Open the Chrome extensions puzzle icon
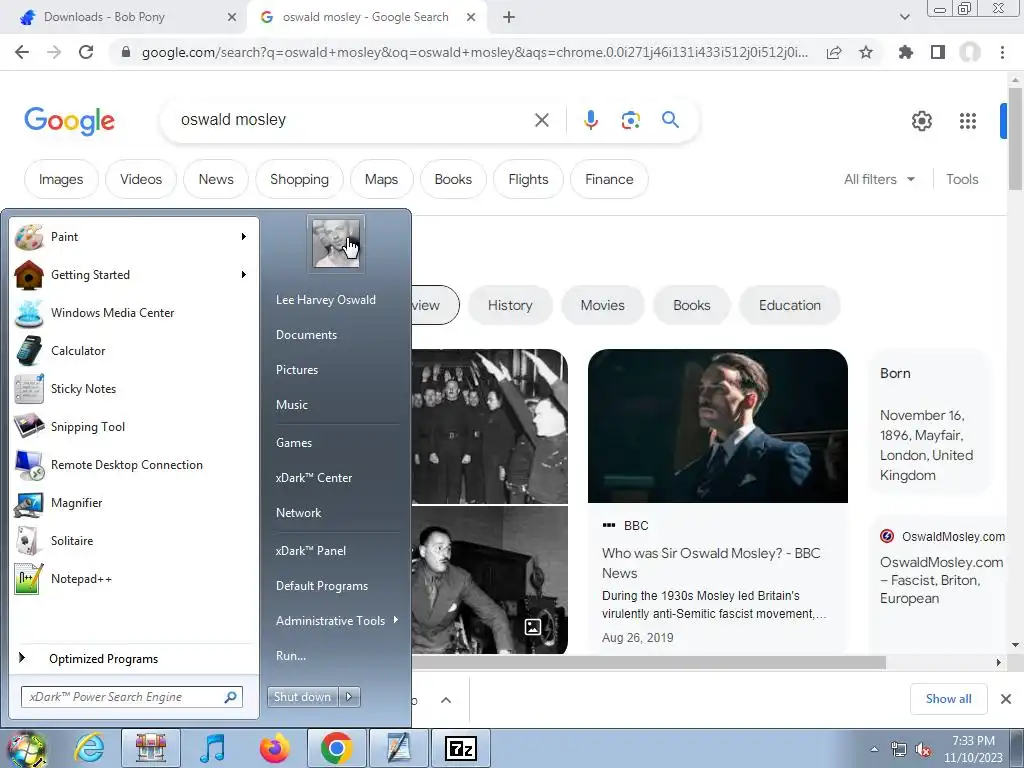The image size is (1024, 768). tap(906, 52)
